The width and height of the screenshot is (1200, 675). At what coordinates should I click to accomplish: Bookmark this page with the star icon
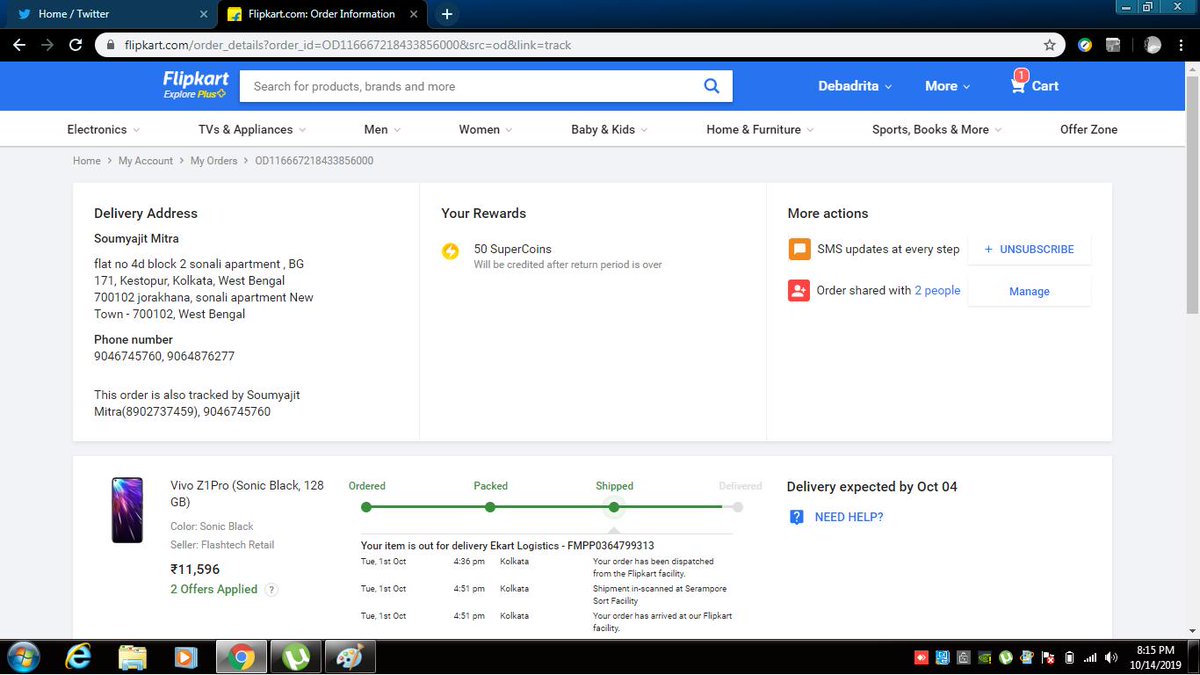[1049, 45]
